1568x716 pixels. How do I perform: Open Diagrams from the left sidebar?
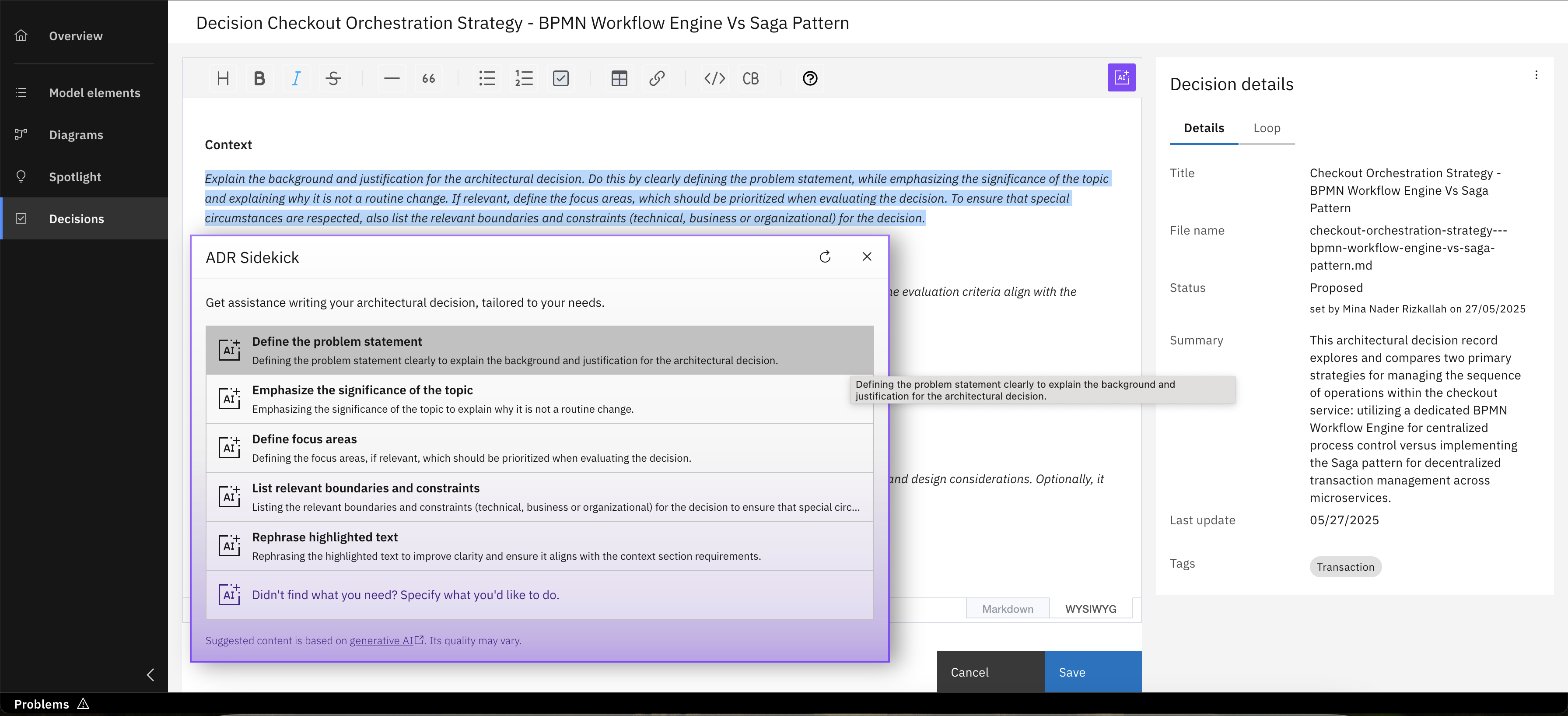pyautogui.click(x=76, y=134)
